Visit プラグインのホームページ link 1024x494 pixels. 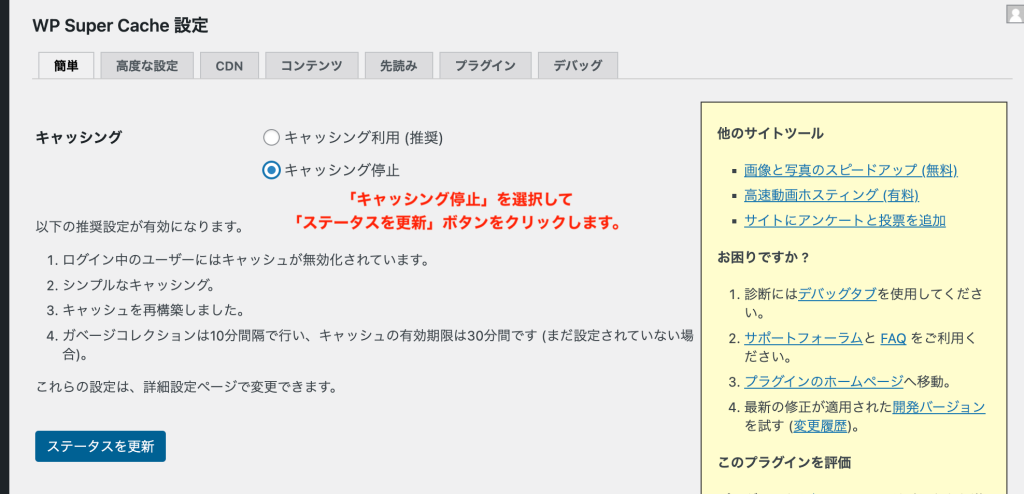(x=824, y=381)
